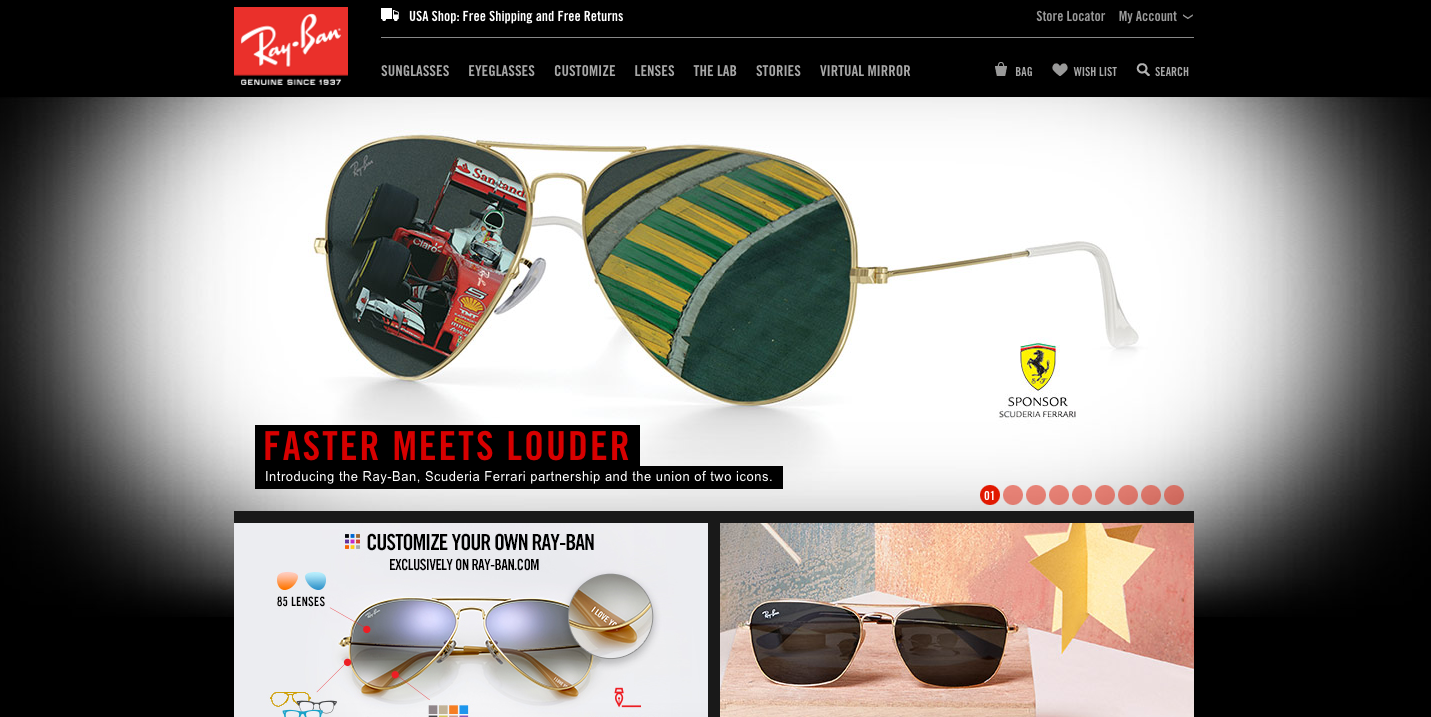Viewport: 1431px width, 717px height.
Task: Click the Faster Meets Louder headline
Action: tap(447, 446)
